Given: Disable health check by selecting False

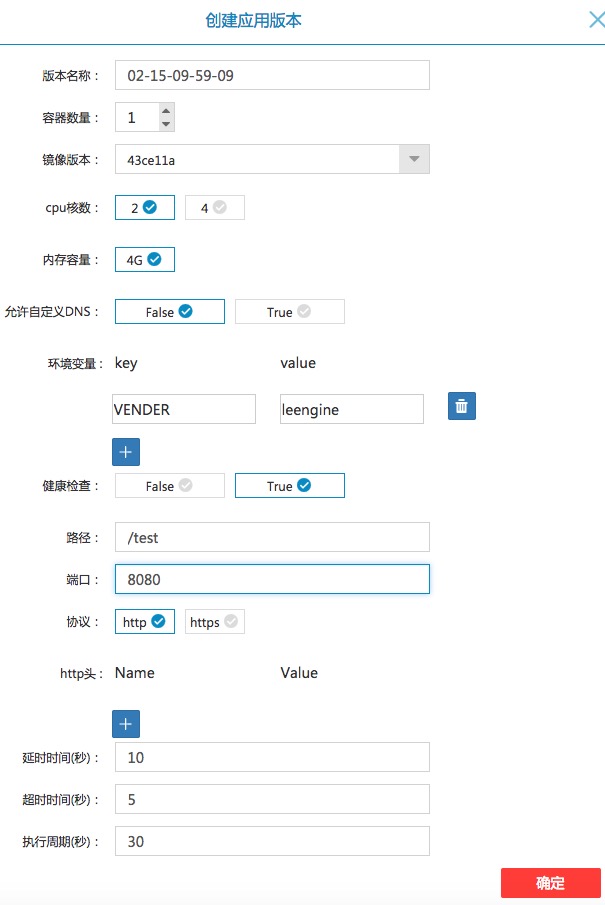Looking at the screenshot, I should tap(169, 485).
